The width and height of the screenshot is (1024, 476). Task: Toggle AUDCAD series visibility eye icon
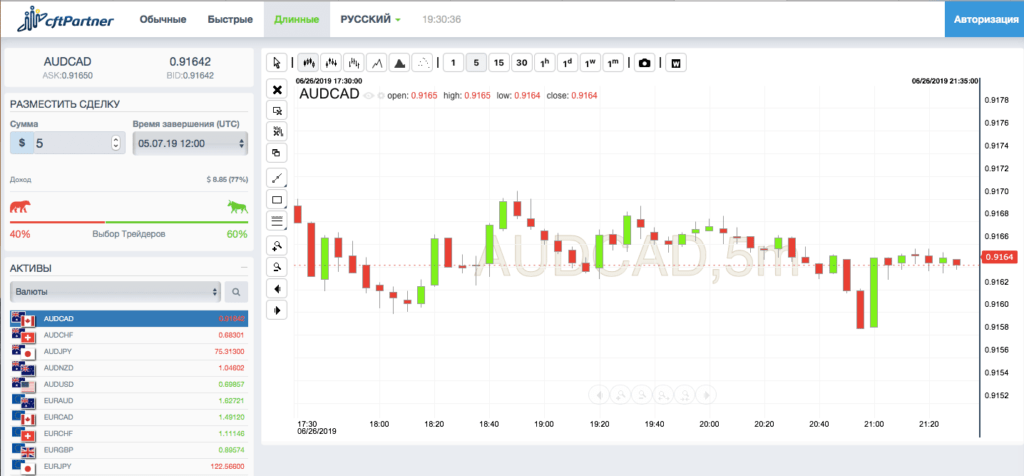coord(368,96)
